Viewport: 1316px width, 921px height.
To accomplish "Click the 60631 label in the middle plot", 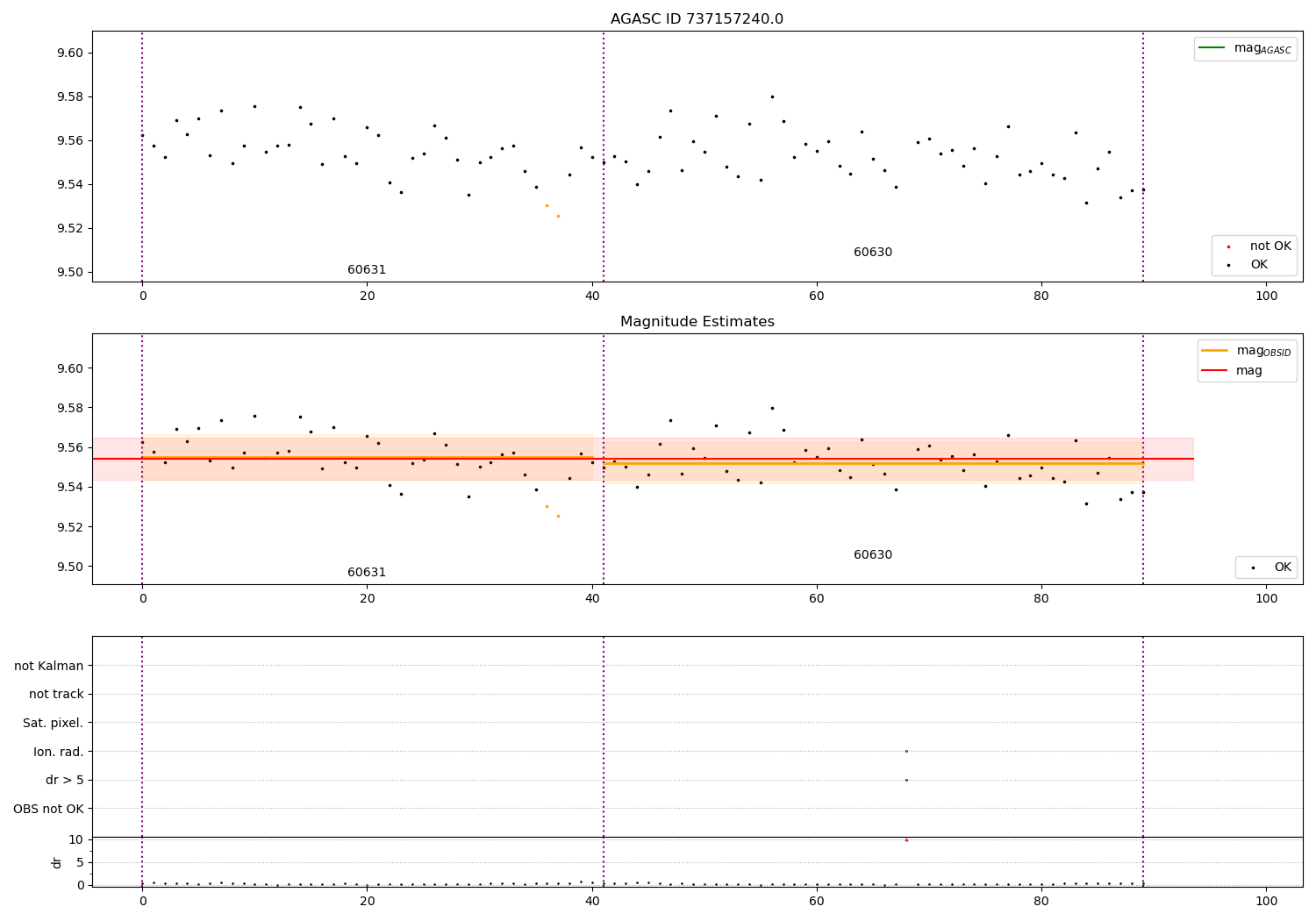I will tap(367, 573).
